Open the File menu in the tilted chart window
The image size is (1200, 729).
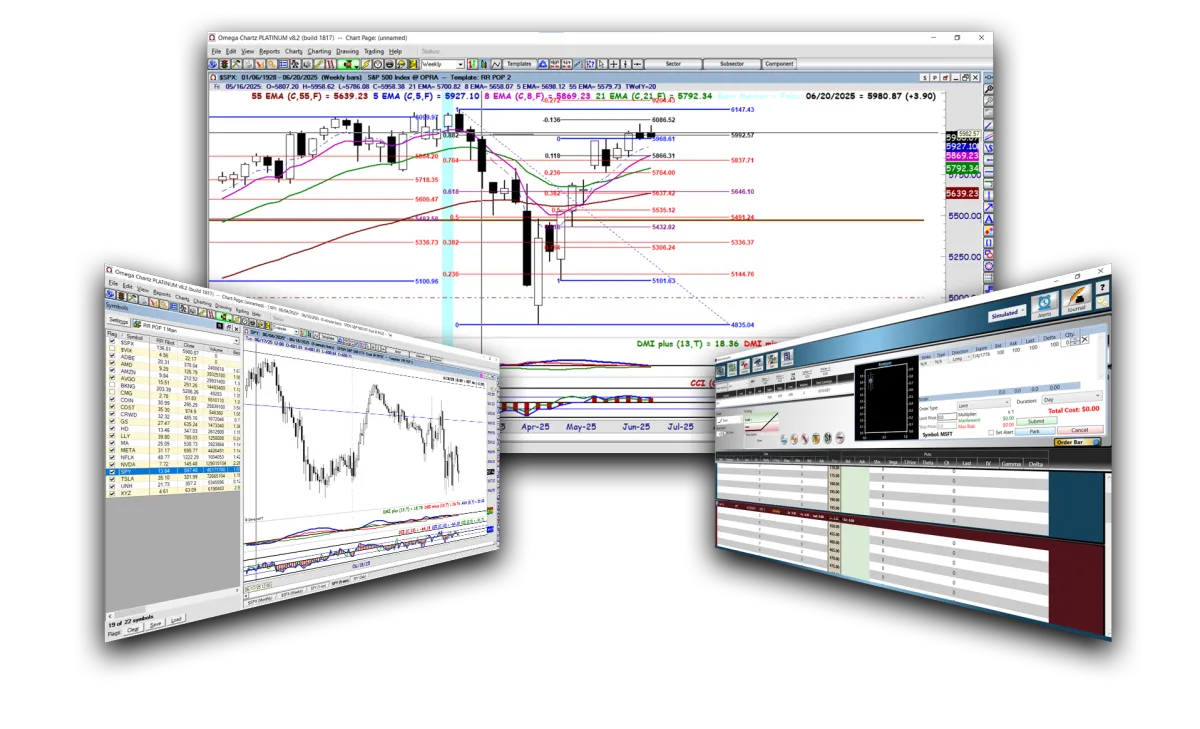coord(113,284)
